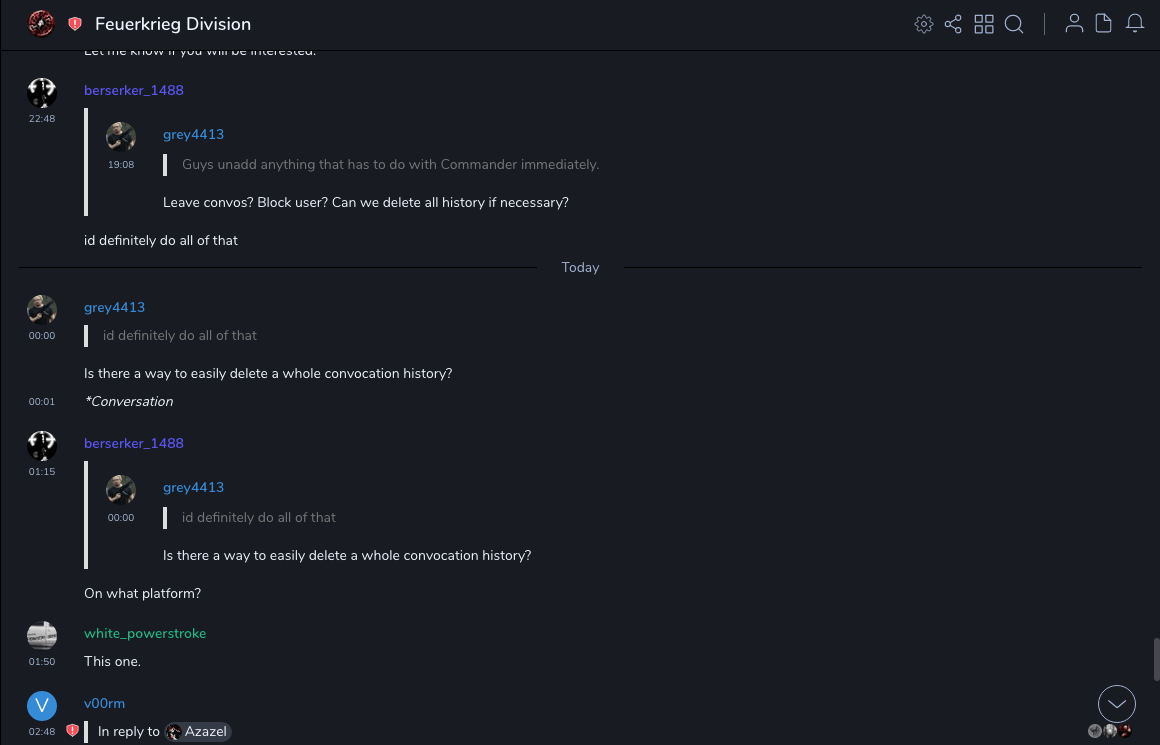The image size is (1160, 745).
Task: Open the room files icon
Action: coord(1104,24)
